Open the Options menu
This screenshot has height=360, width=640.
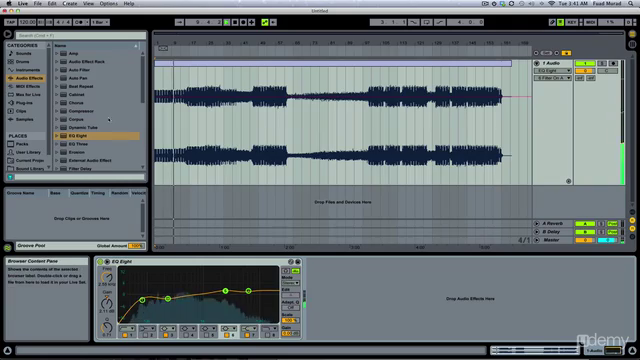(109, 4)
